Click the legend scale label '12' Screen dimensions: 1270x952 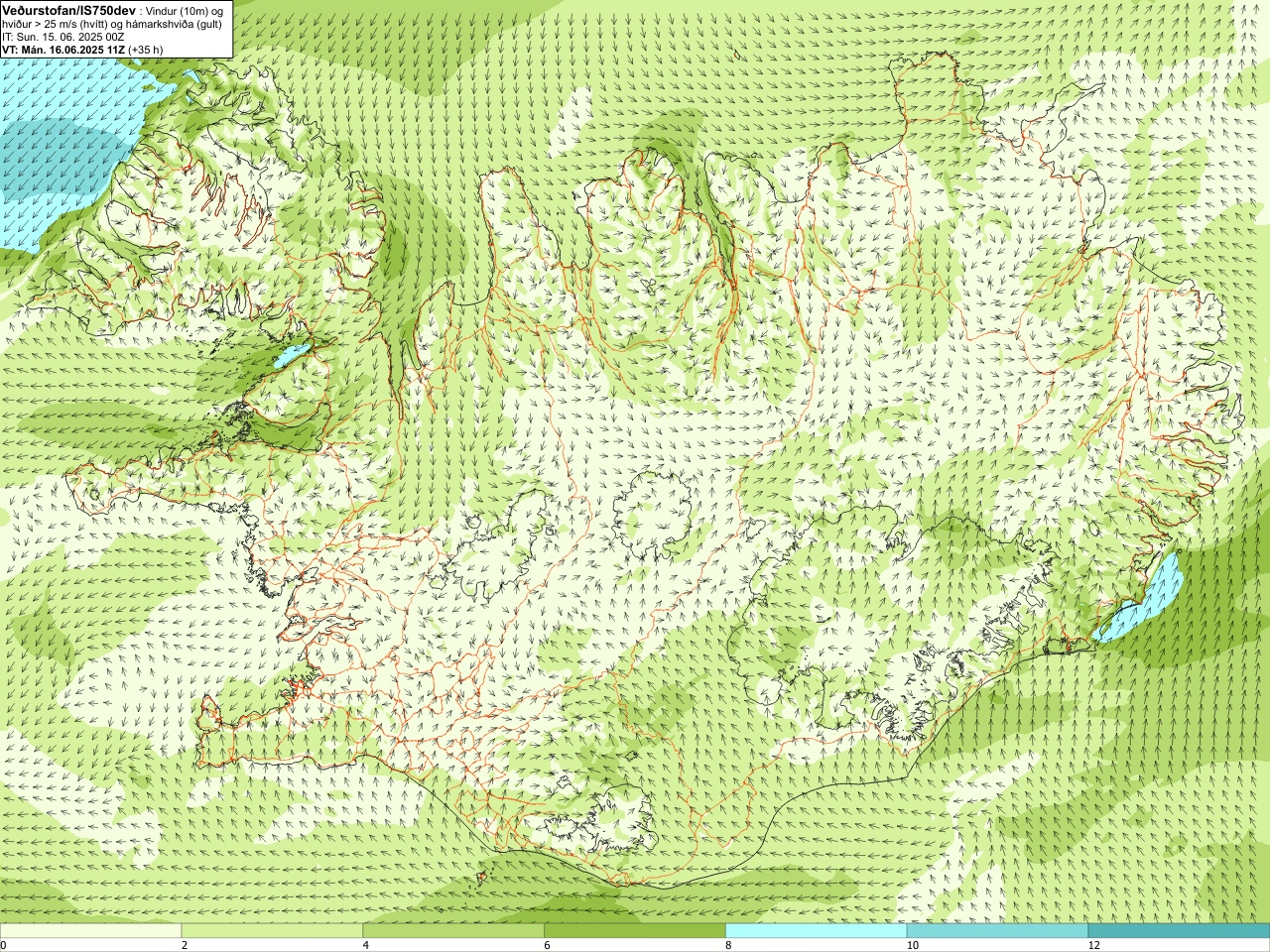point(1094,945)
